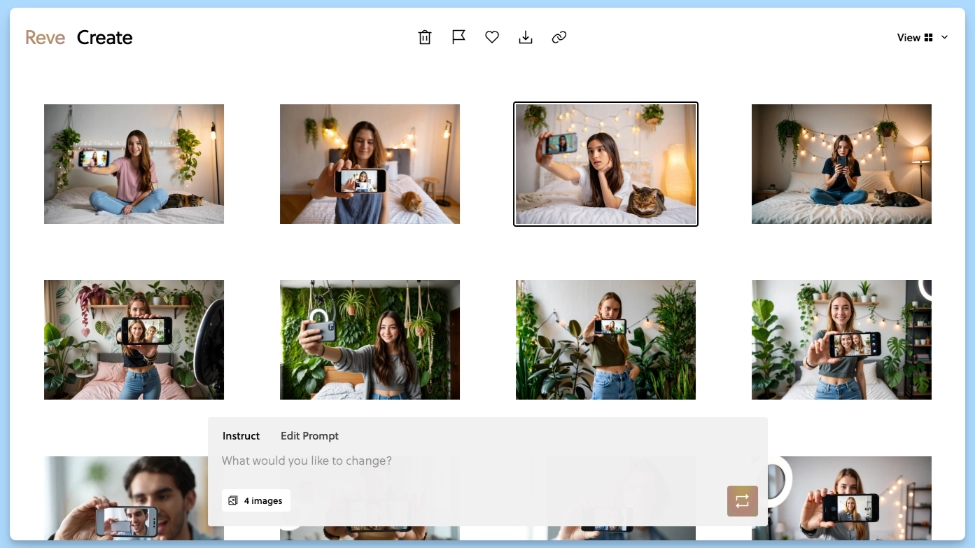Click the grid view icon
This screenshot has height=548, width=975.
coord(928,38)
